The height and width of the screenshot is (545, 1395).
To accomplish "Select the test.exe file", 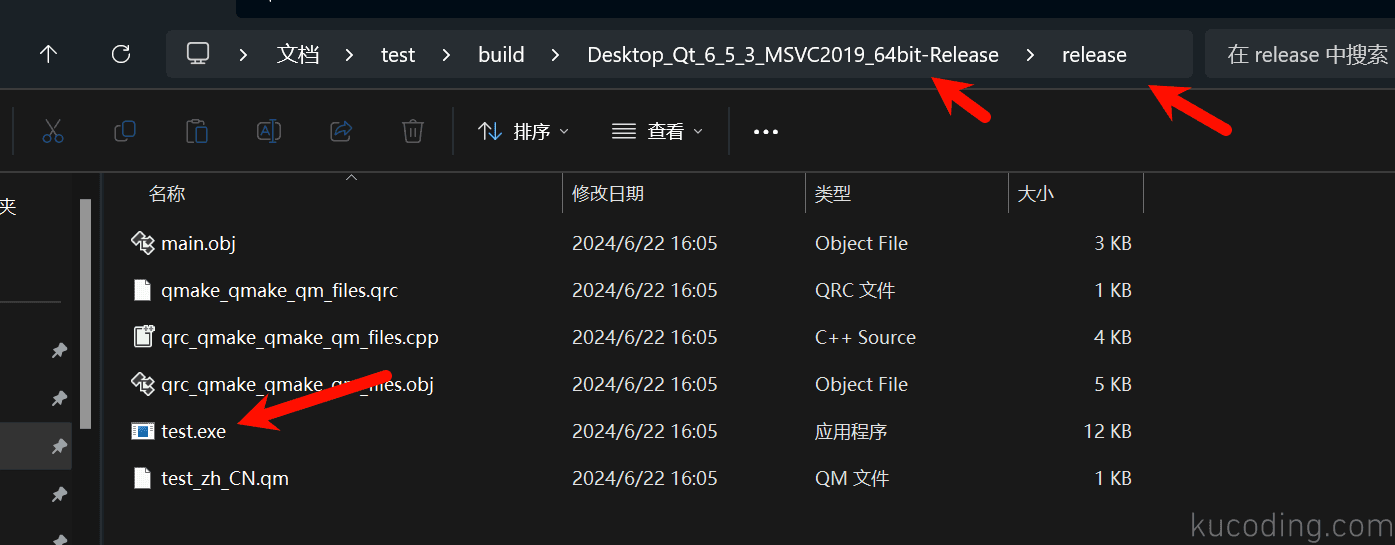I will [193, 431].
